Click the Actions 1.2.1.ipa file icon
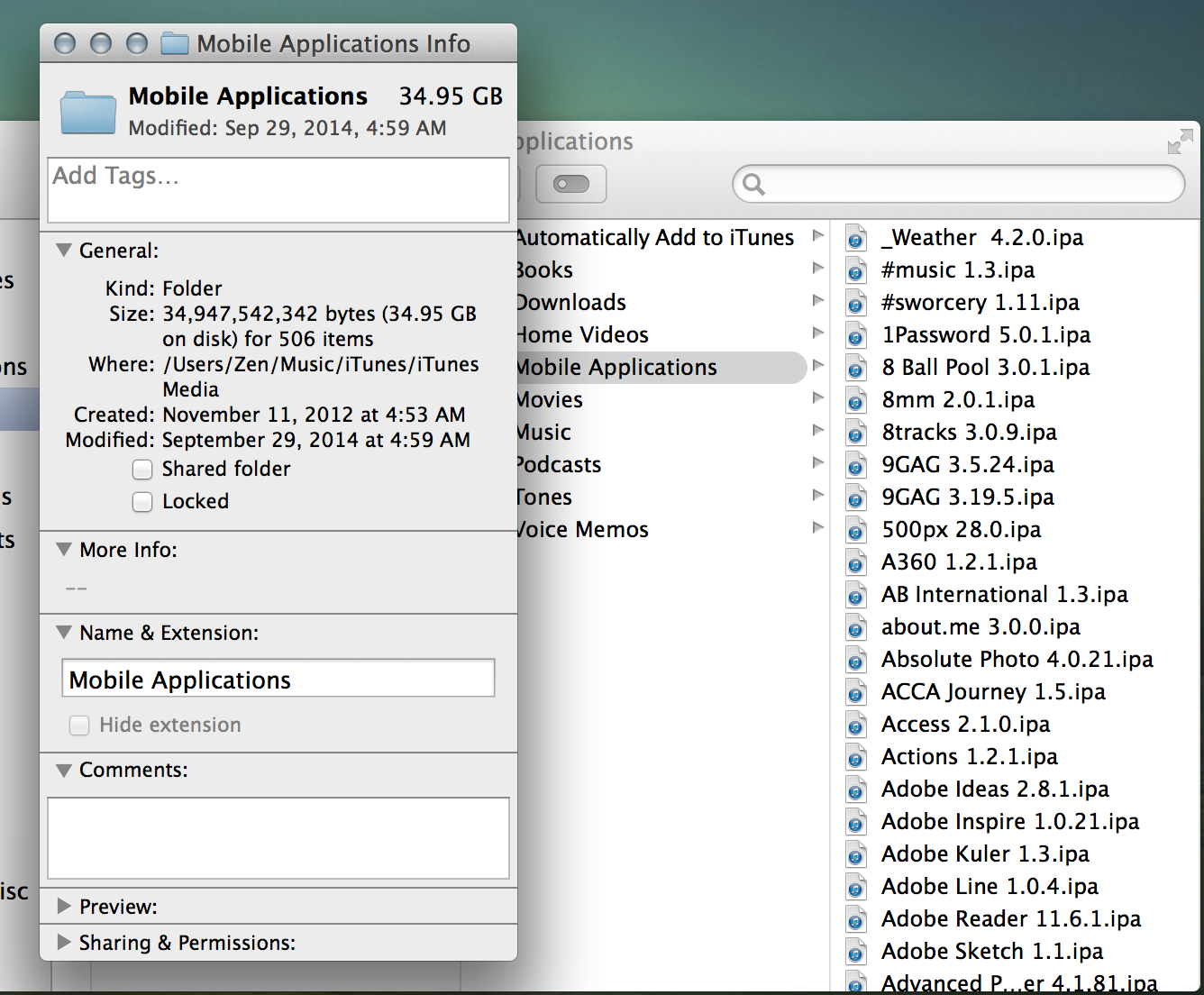1204x995 pixels. 855,758
